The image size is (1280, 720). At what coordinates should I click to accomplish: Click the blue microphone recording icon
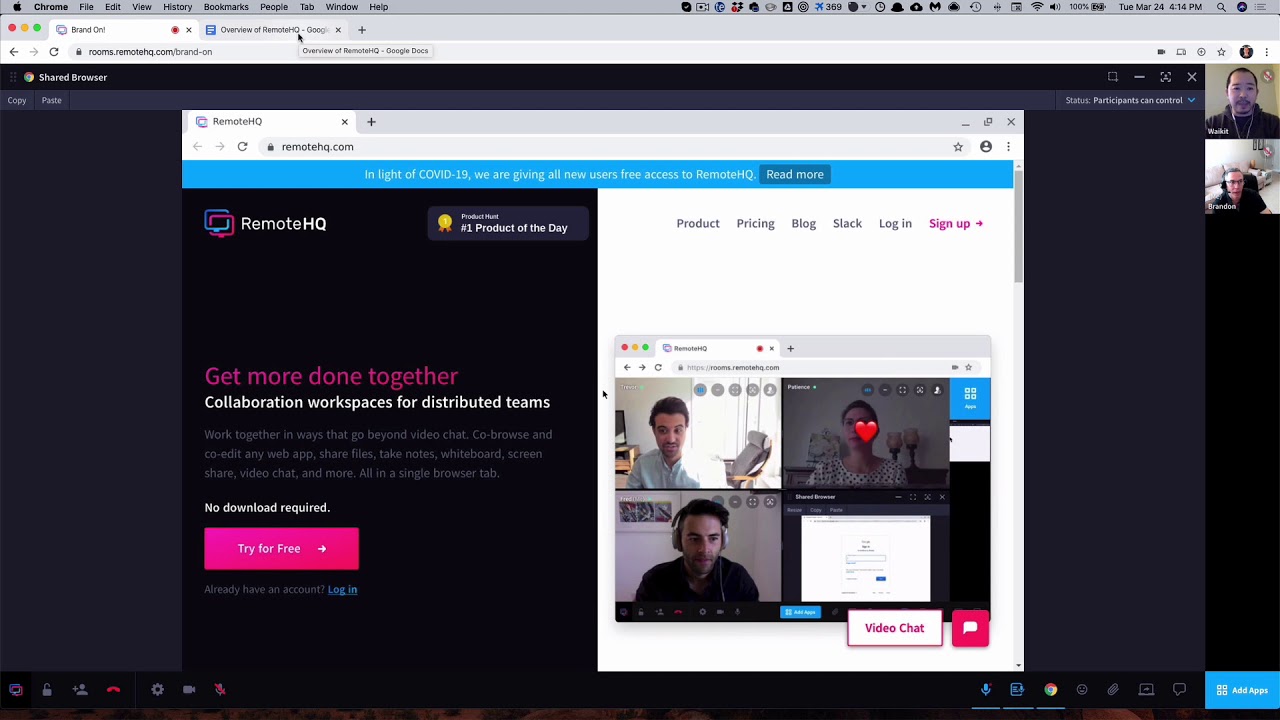pos(986,690)
